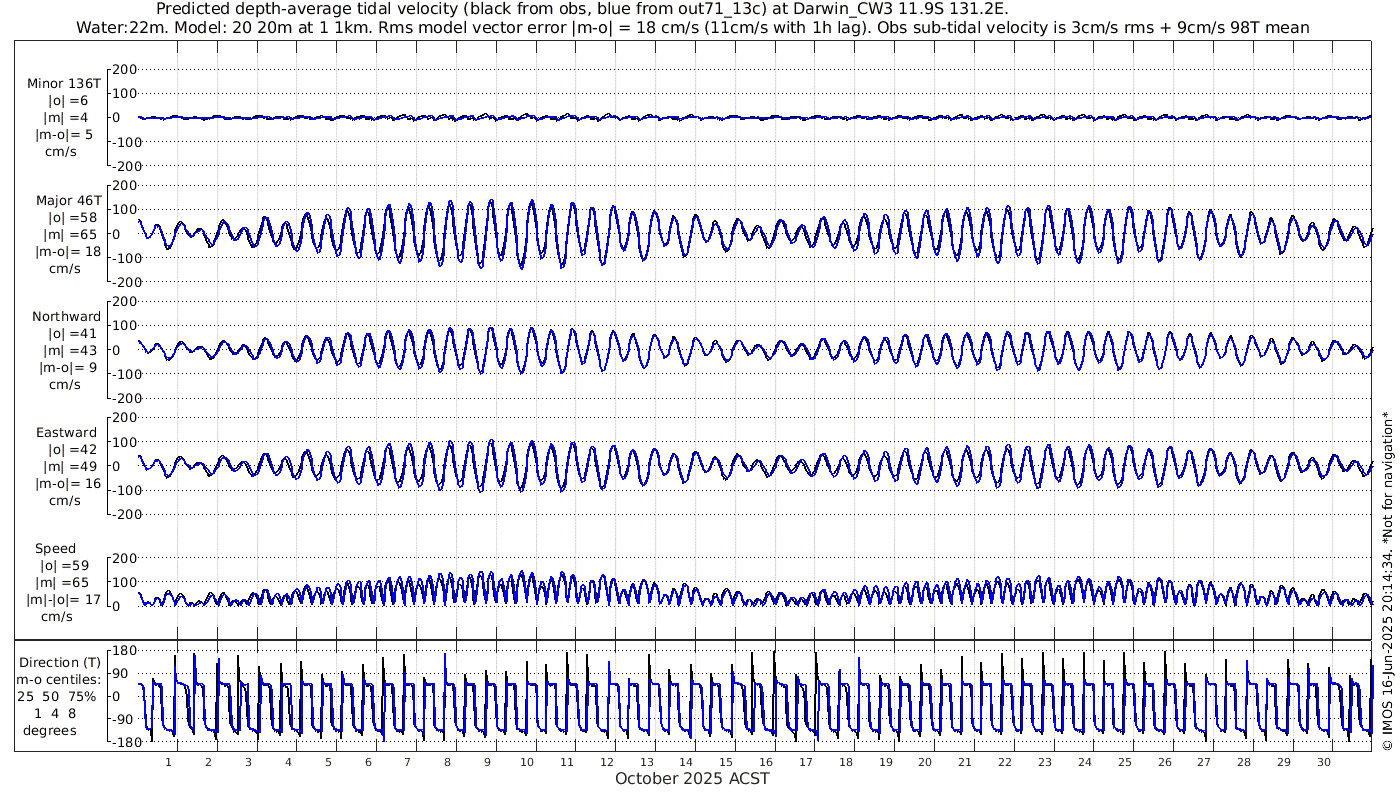Click the 180 tick on Direction axis

(123, 650)
